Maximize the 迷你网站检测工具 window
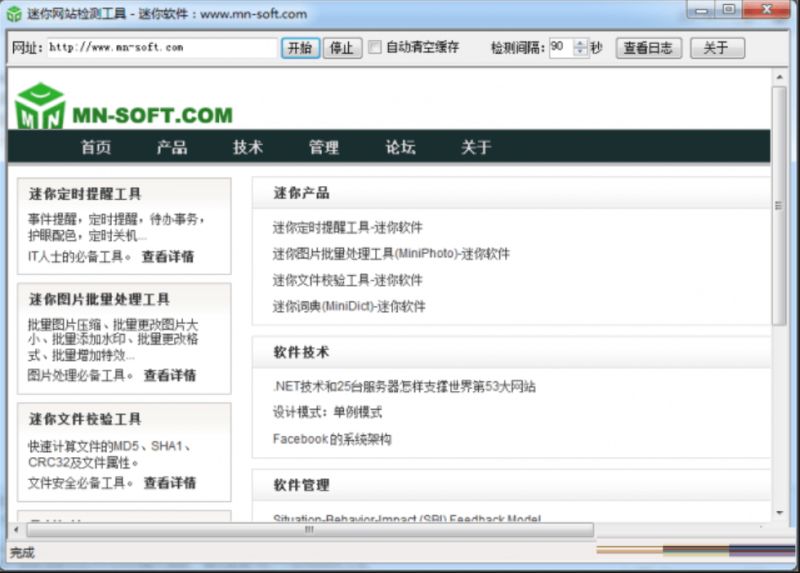Viewport: 800px width, 573px height. (x=730, y=10)
